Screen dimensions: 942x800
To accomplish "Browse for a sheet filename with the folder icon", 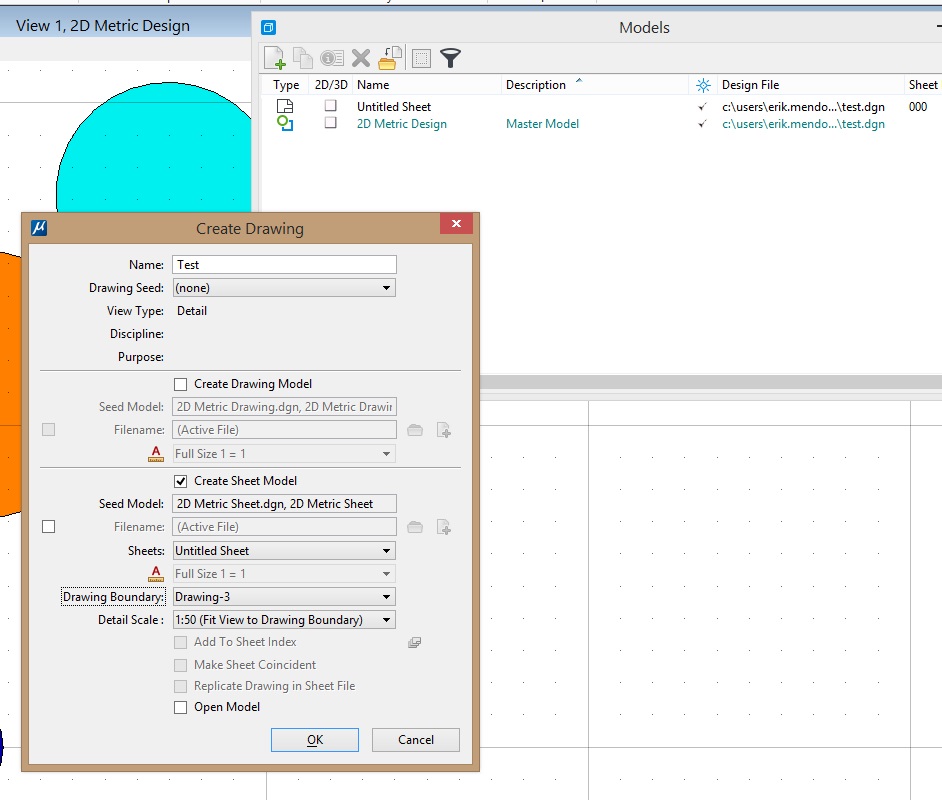I will tap(417, 526).
